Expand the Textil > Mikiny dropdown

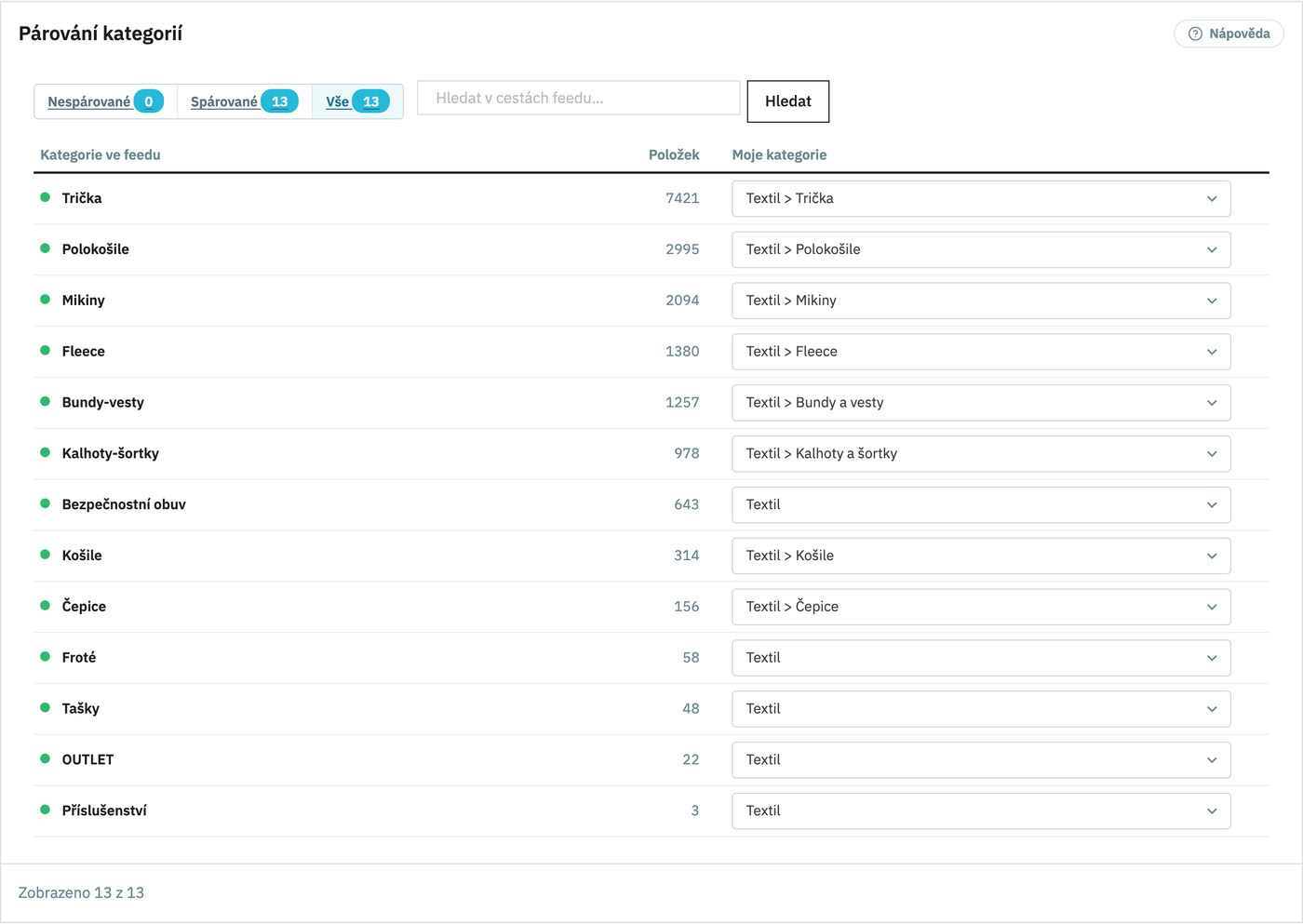981,301
